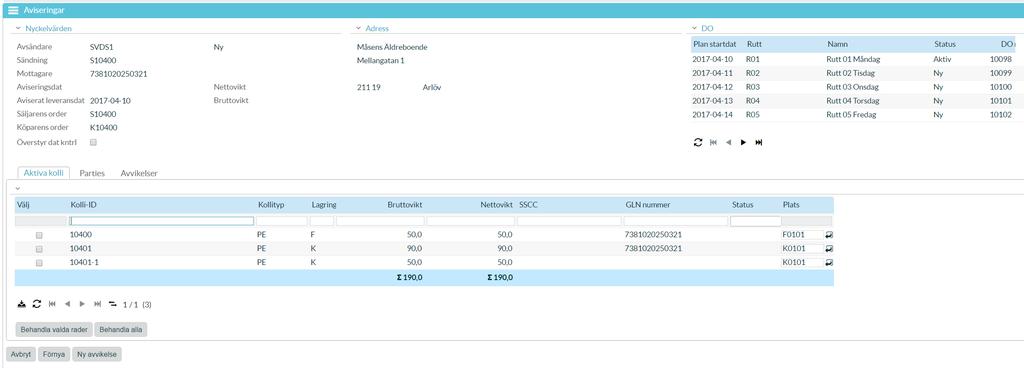Click Behandla alla button
Viewport: 1024px width, 368px height.
[121, 330]
